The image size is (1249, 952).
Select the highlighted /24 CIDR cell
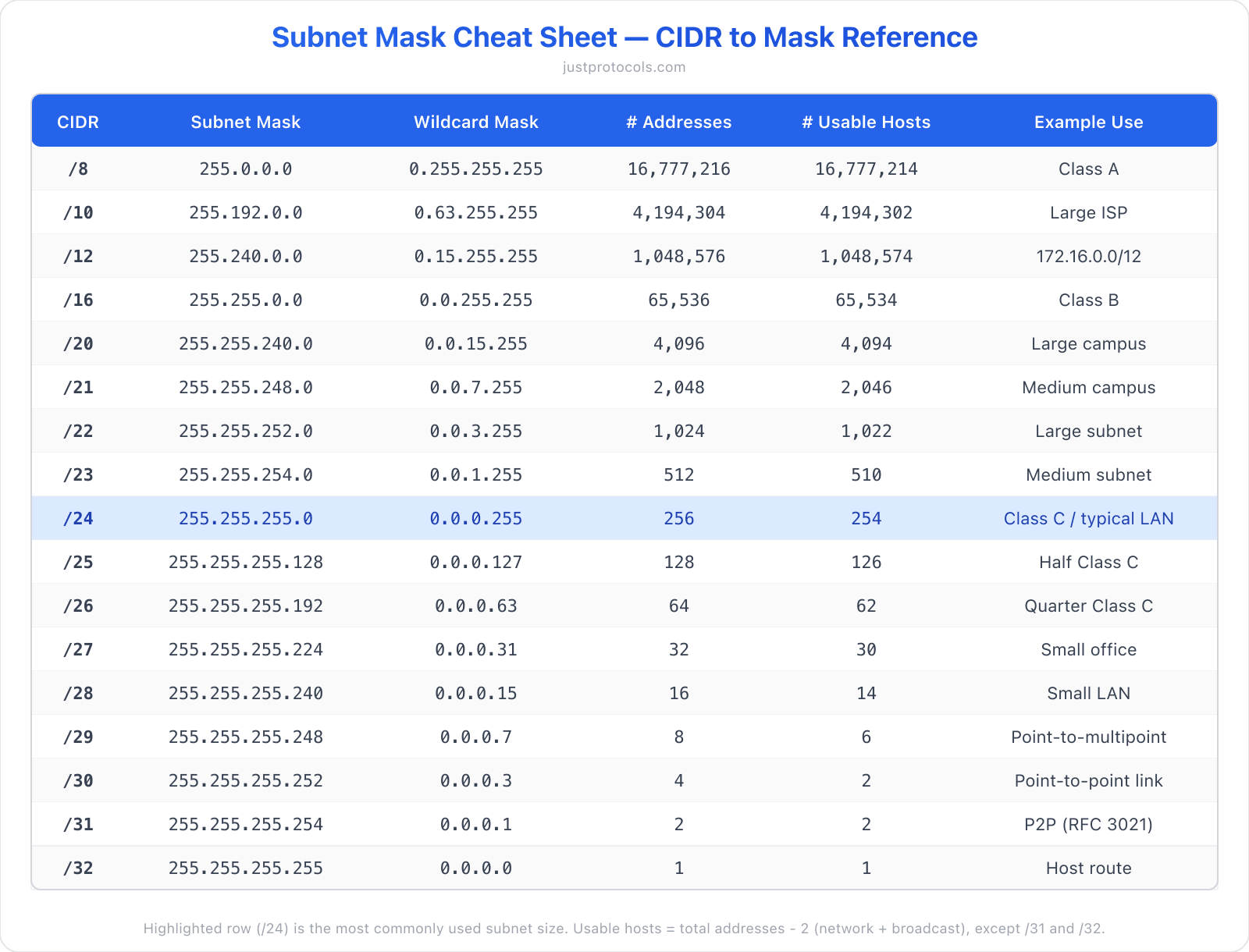[x=78, y=518]
